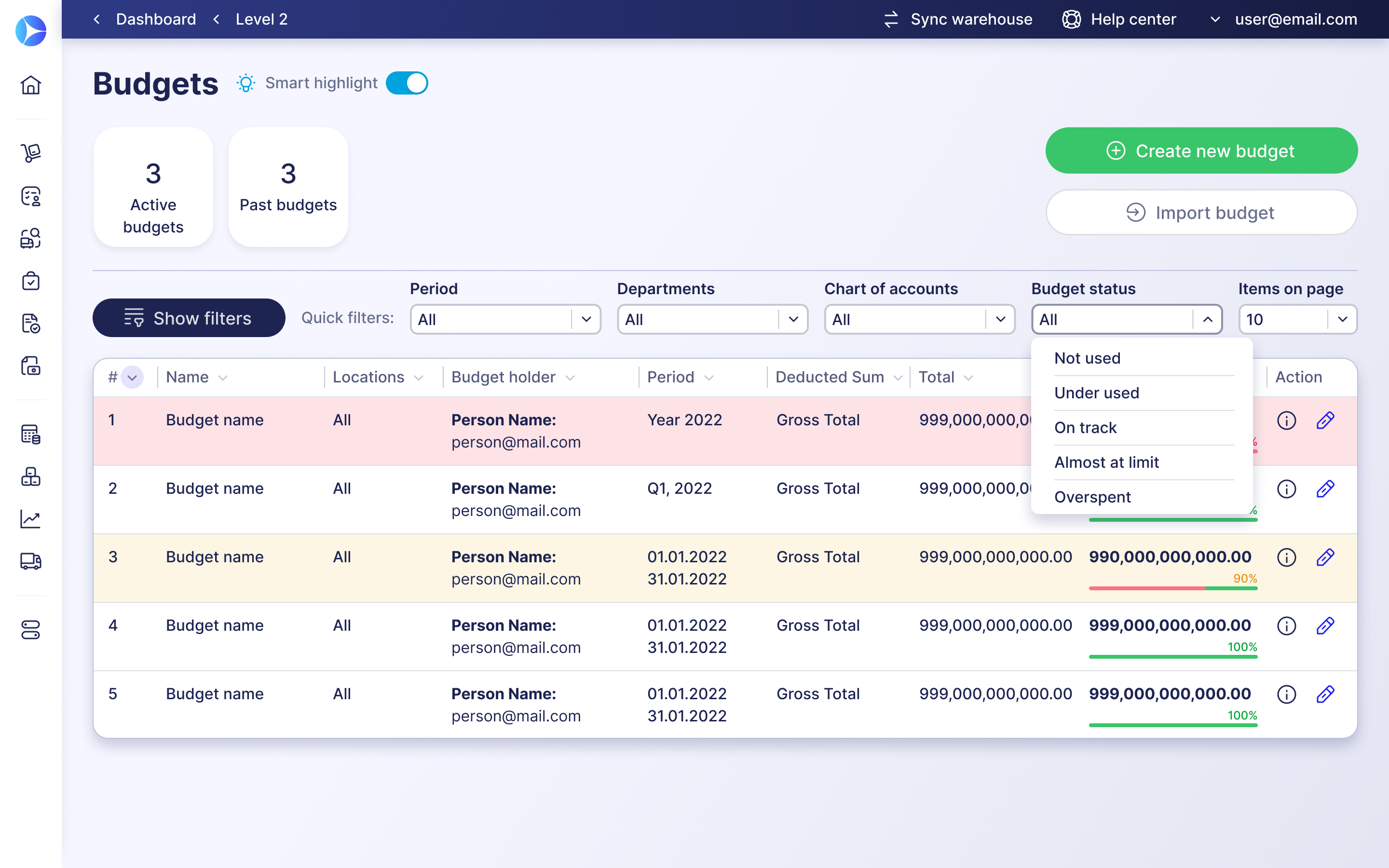
Task: Select Almost at limit status option
Action: point(1106,462)
